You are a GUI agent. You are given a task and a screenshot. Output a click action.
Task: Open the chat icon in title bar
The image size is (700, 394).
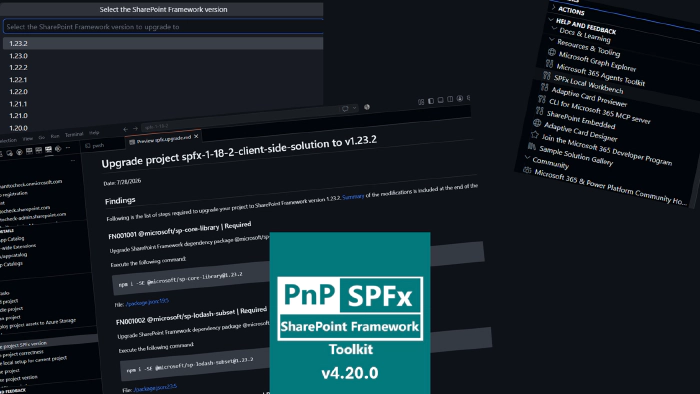click(x=345, y=108)
